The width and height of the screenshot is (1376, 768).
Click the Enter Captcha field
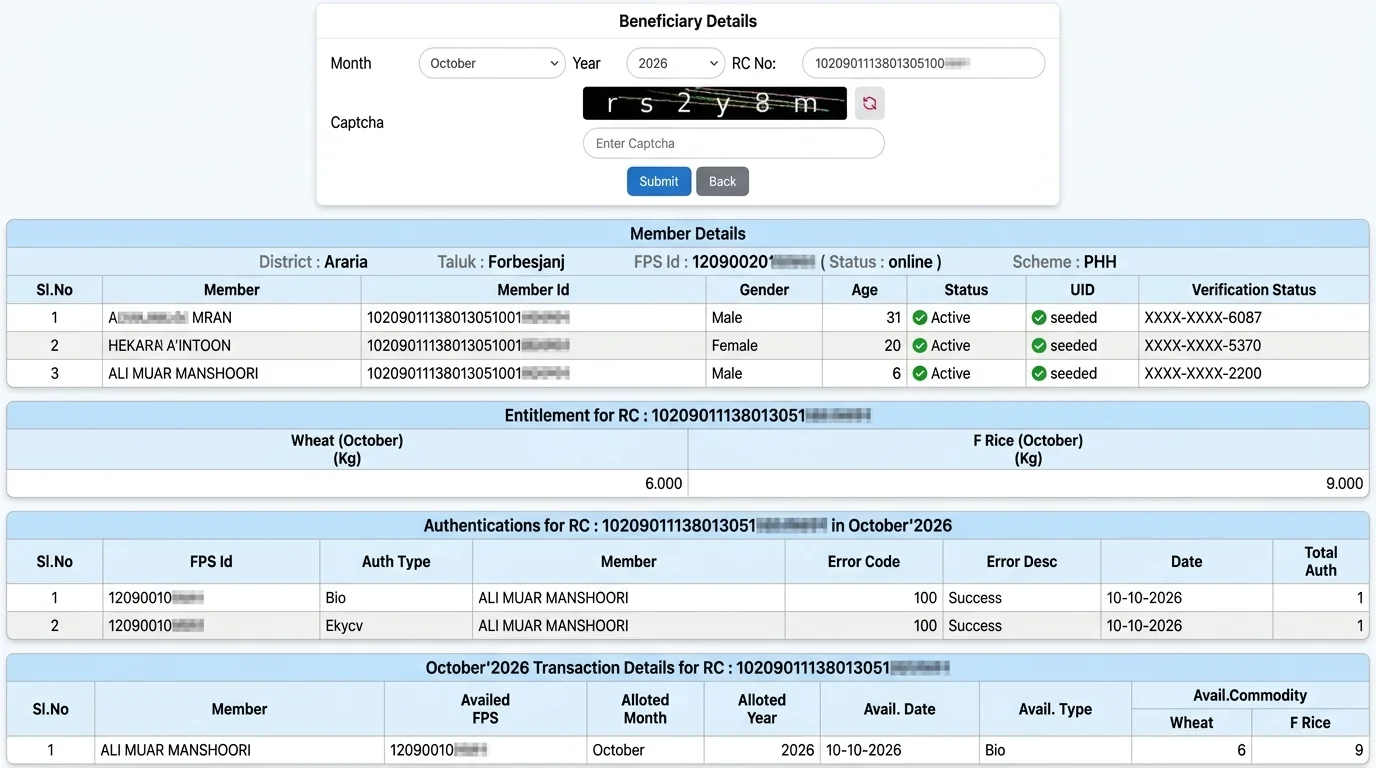click(734, 143)
